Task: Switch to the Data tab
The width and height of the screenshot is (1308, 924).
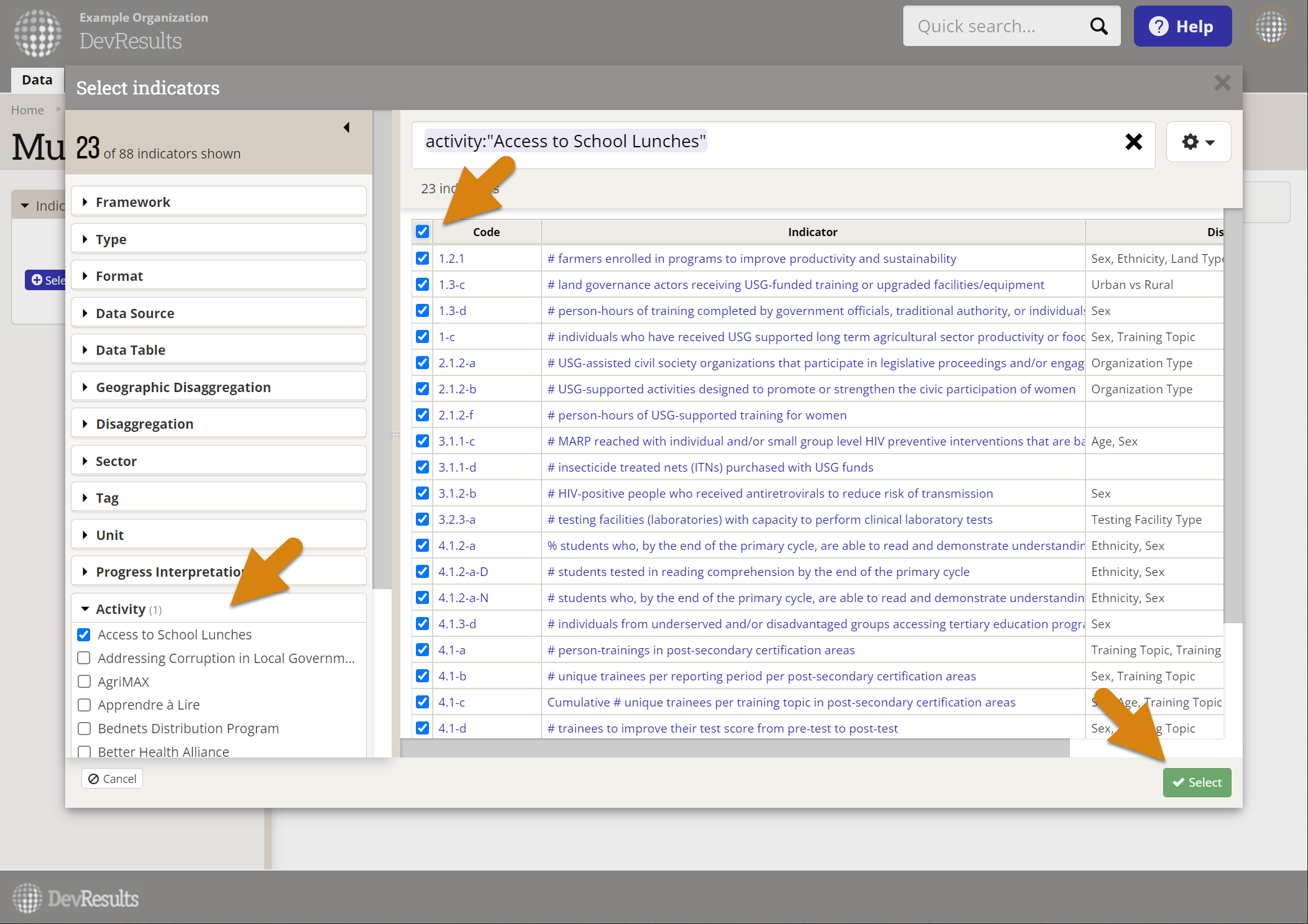Action: (37, 80)
